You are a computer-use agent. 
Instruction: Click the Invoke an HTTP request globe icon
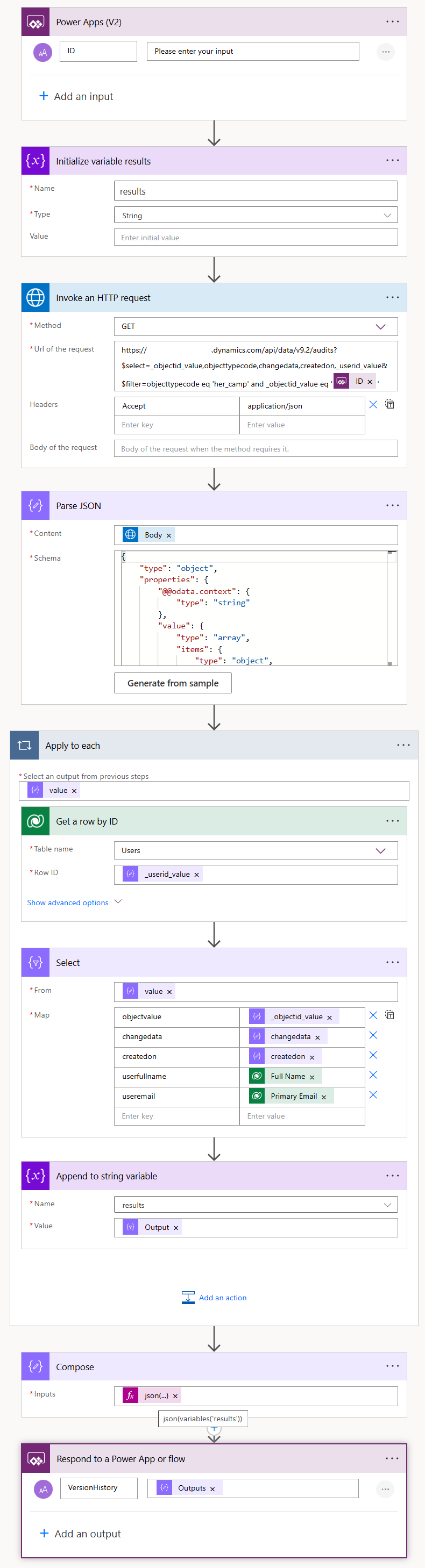tap(36, 298)
